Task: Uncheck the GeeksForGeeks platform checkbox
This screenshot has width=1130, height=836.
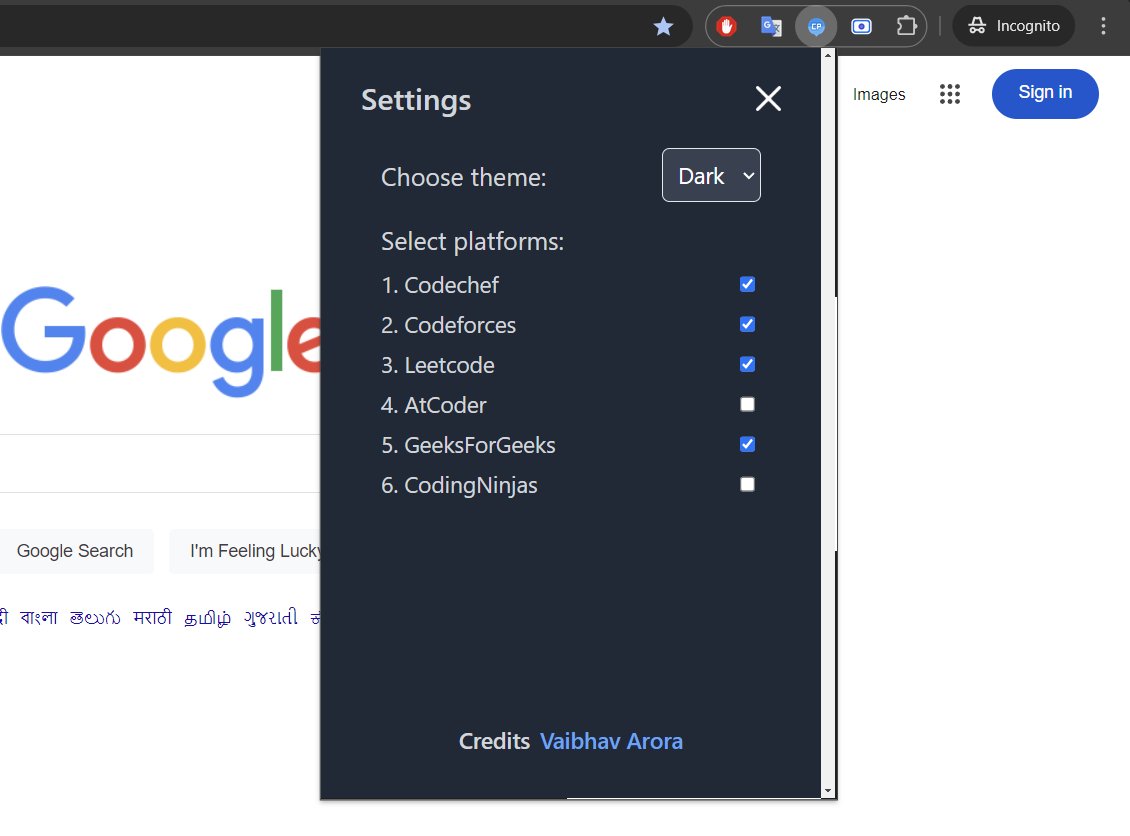Action: point(747,444)
